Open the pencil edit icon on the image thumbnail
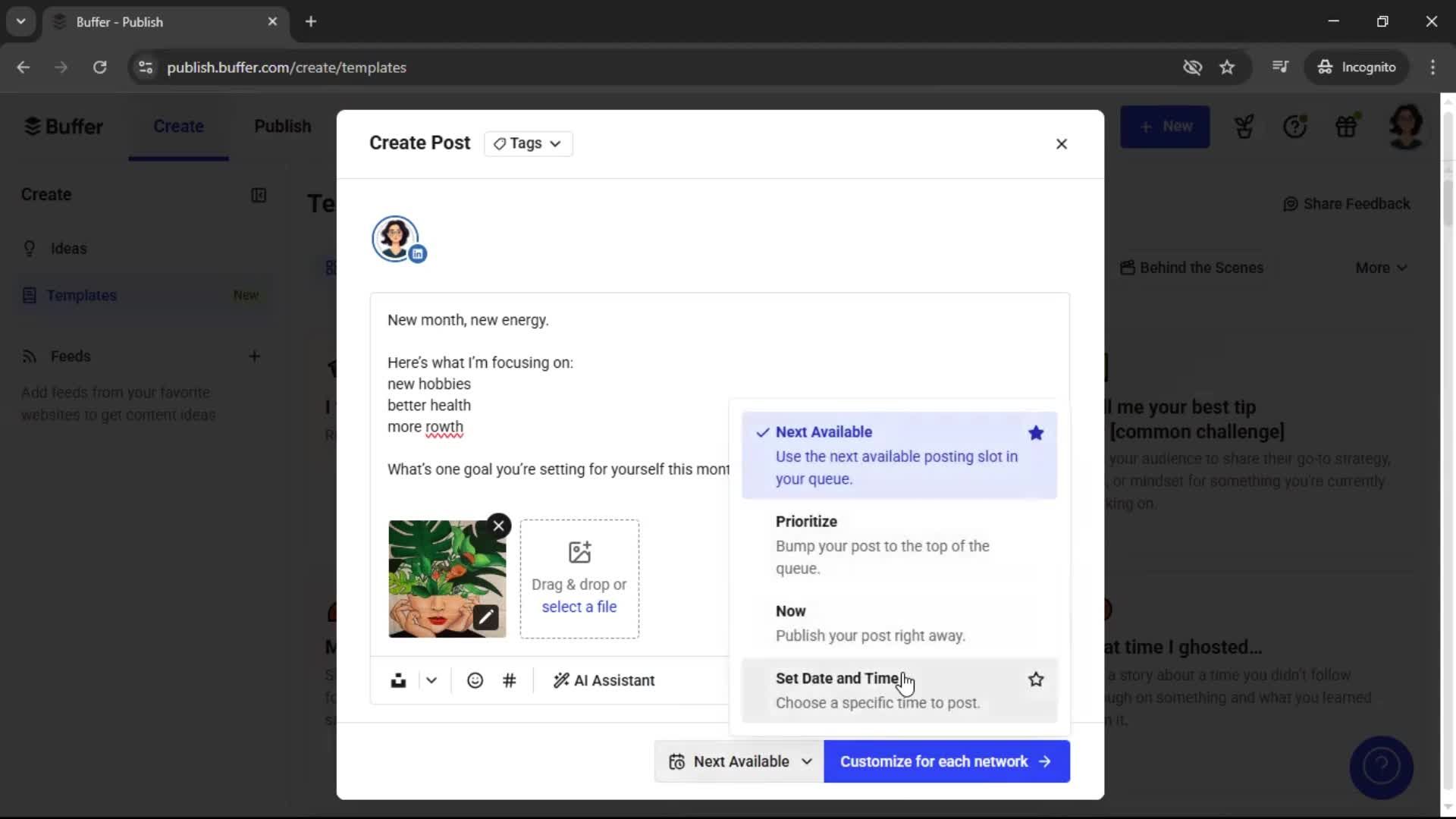Image resolution: width=1456 pixels, height=819 pixels. pos(486,618)
